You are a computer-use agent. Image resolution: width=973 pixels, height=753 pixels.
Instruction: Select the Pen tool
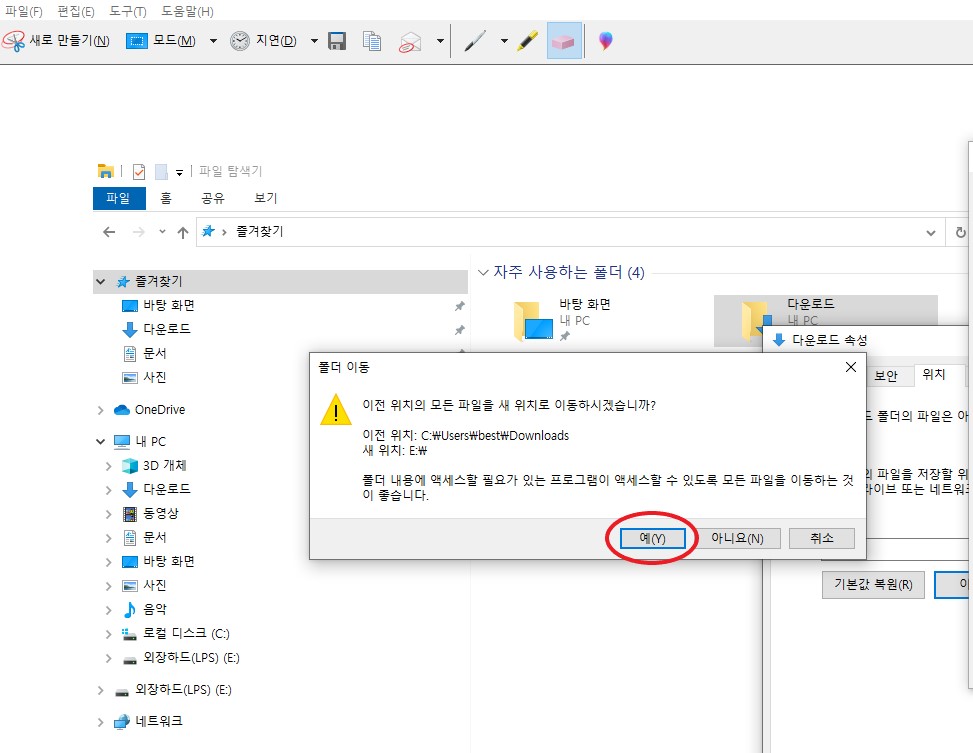tap(475, 41)
